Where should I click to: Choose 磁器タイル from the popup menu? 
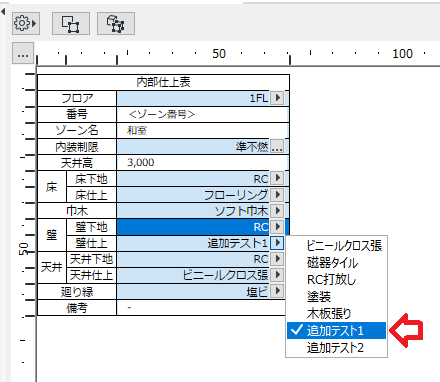coord(336,263)
